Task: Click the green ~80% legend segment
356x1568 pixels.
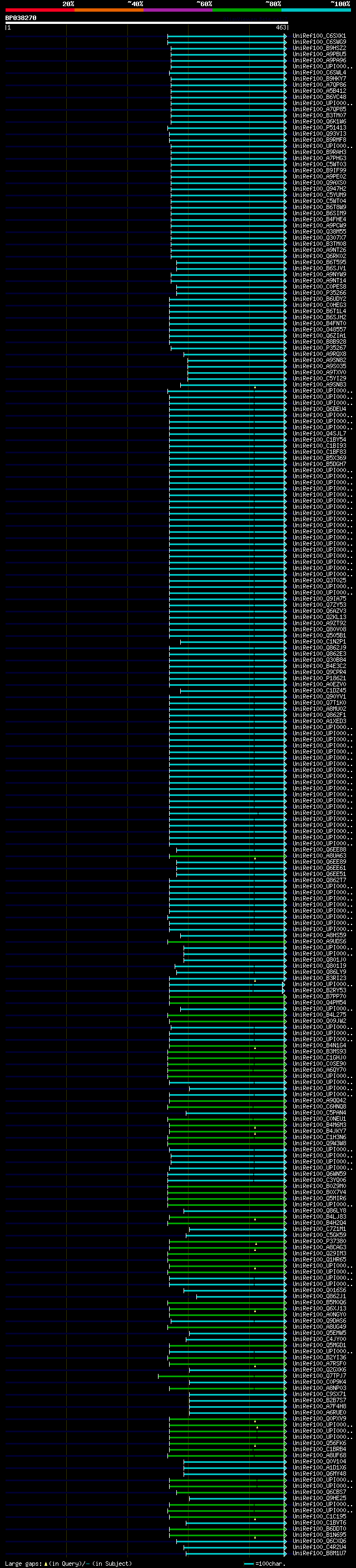Action: [x=247, y=10]
